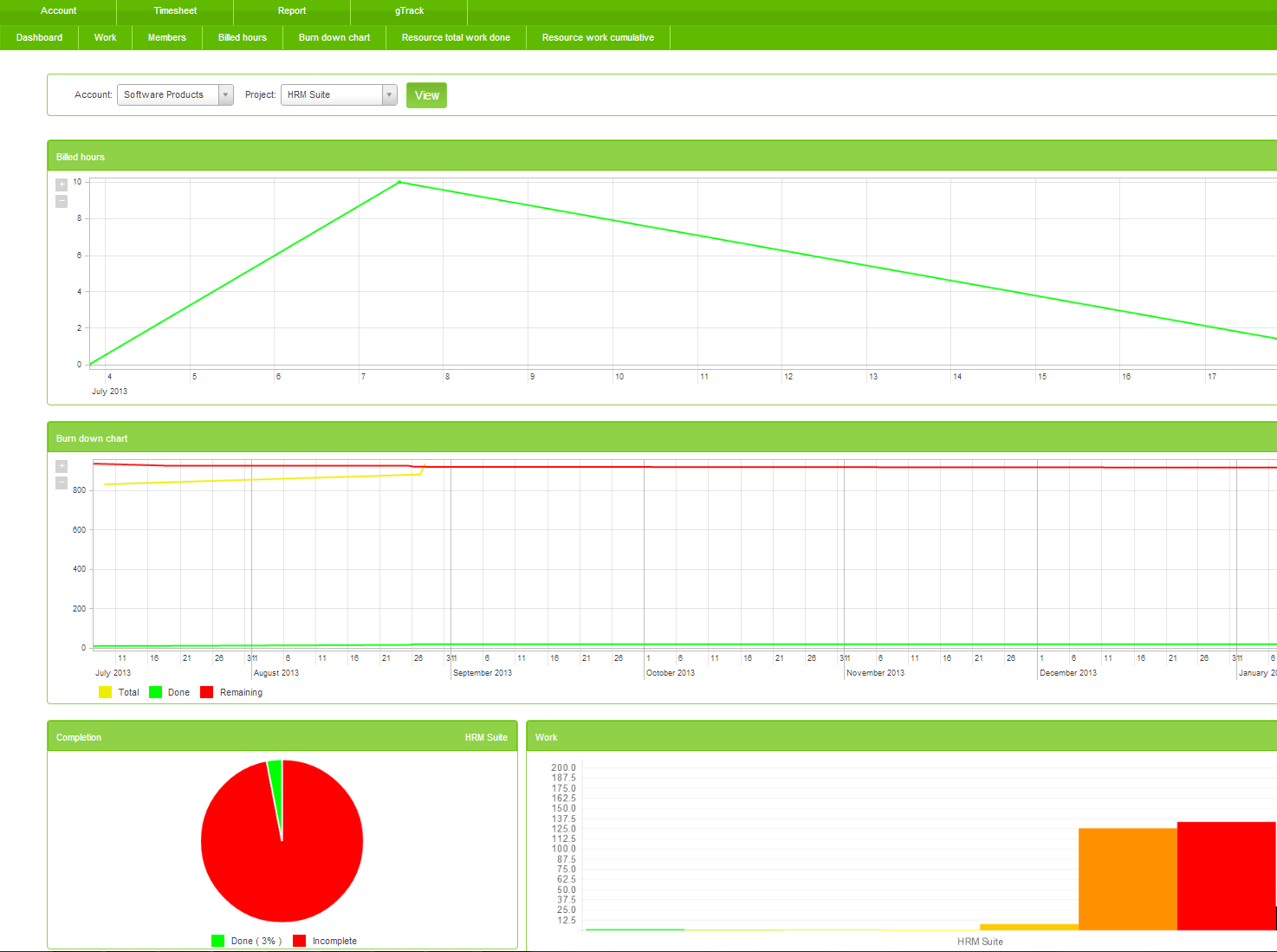Click the Incomplete legend entry under pie chart
This screenshot has height=952, width=1277.
pyautogui.click(x=325, y=941)
